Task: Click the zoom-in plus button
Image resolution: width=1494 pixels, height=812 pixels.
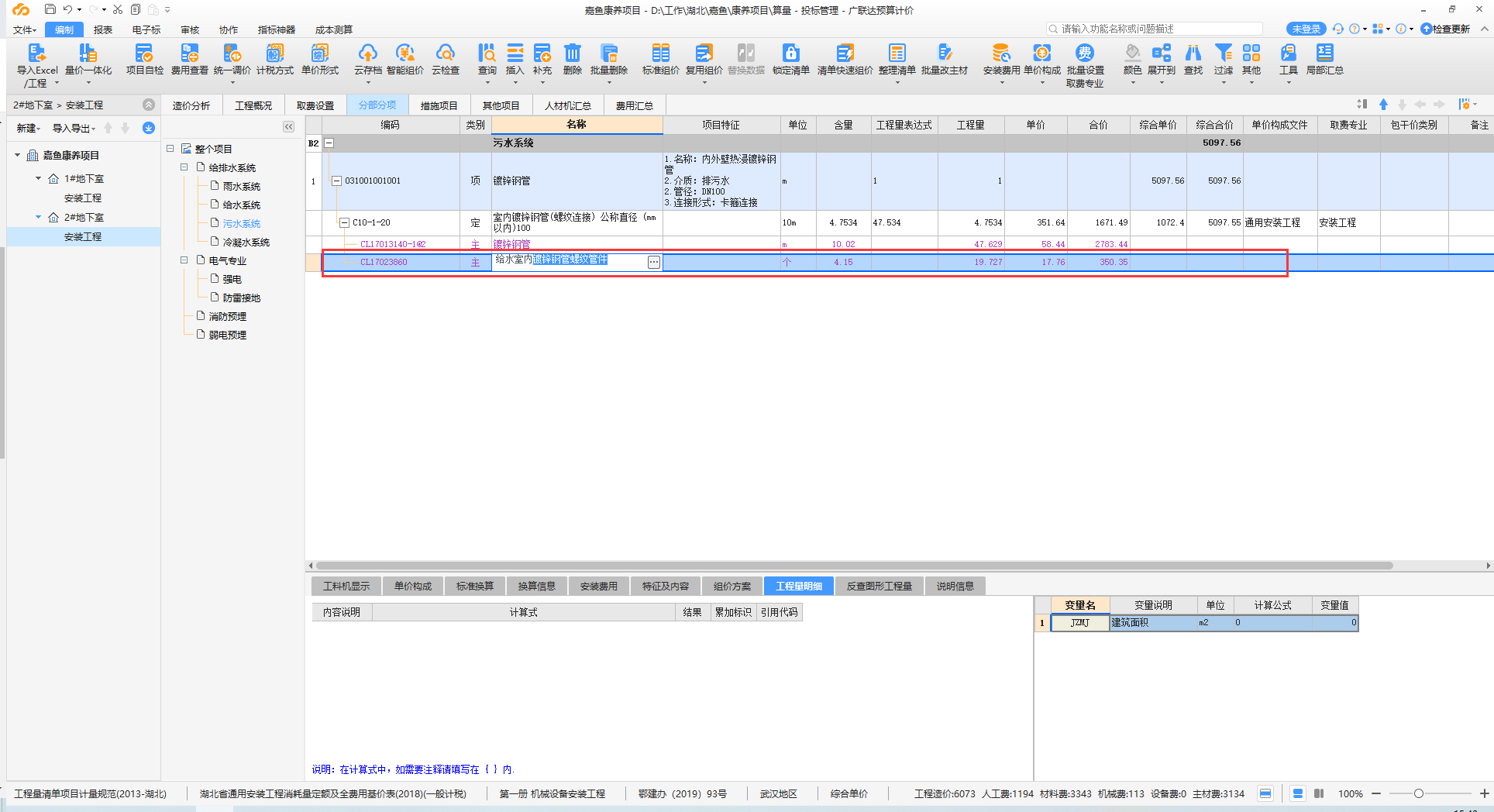Action: pyautogui.click(x=1483, y=793)
